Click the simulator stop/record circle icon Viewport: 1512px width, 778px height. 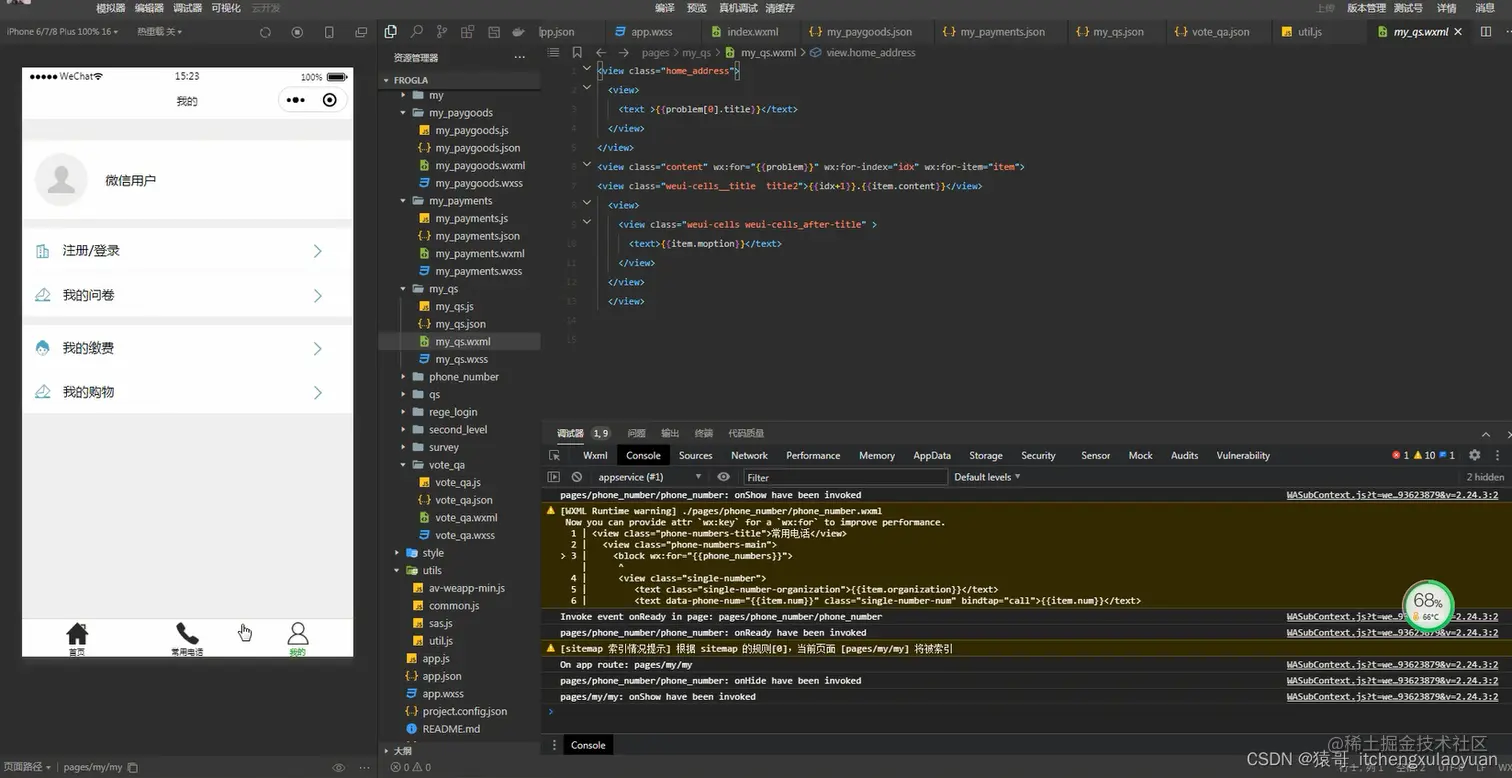[x=297, y=32]
